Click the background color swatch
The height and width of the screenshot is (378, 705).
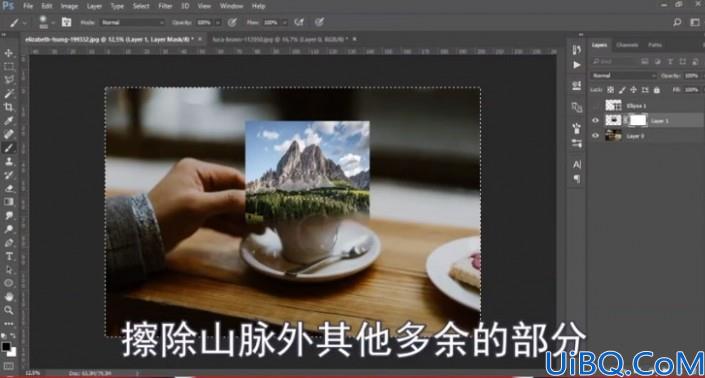[x=12, y=352]
